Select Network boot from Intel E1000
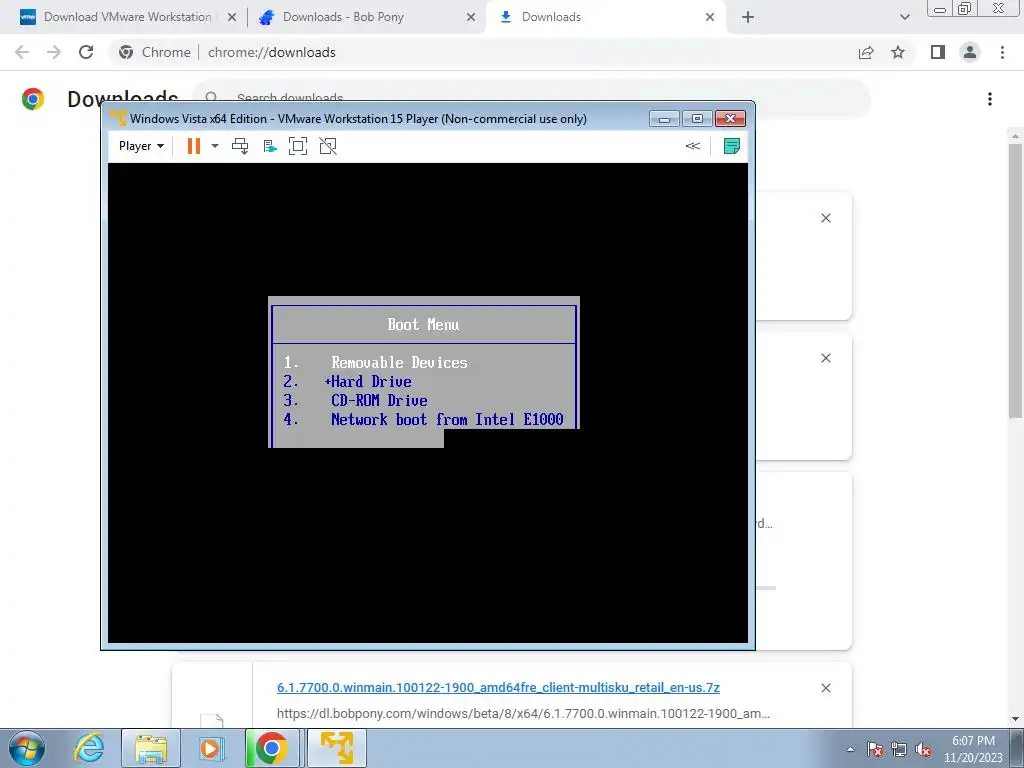Screen dimensions: 1024x768 tap(447, 419)
